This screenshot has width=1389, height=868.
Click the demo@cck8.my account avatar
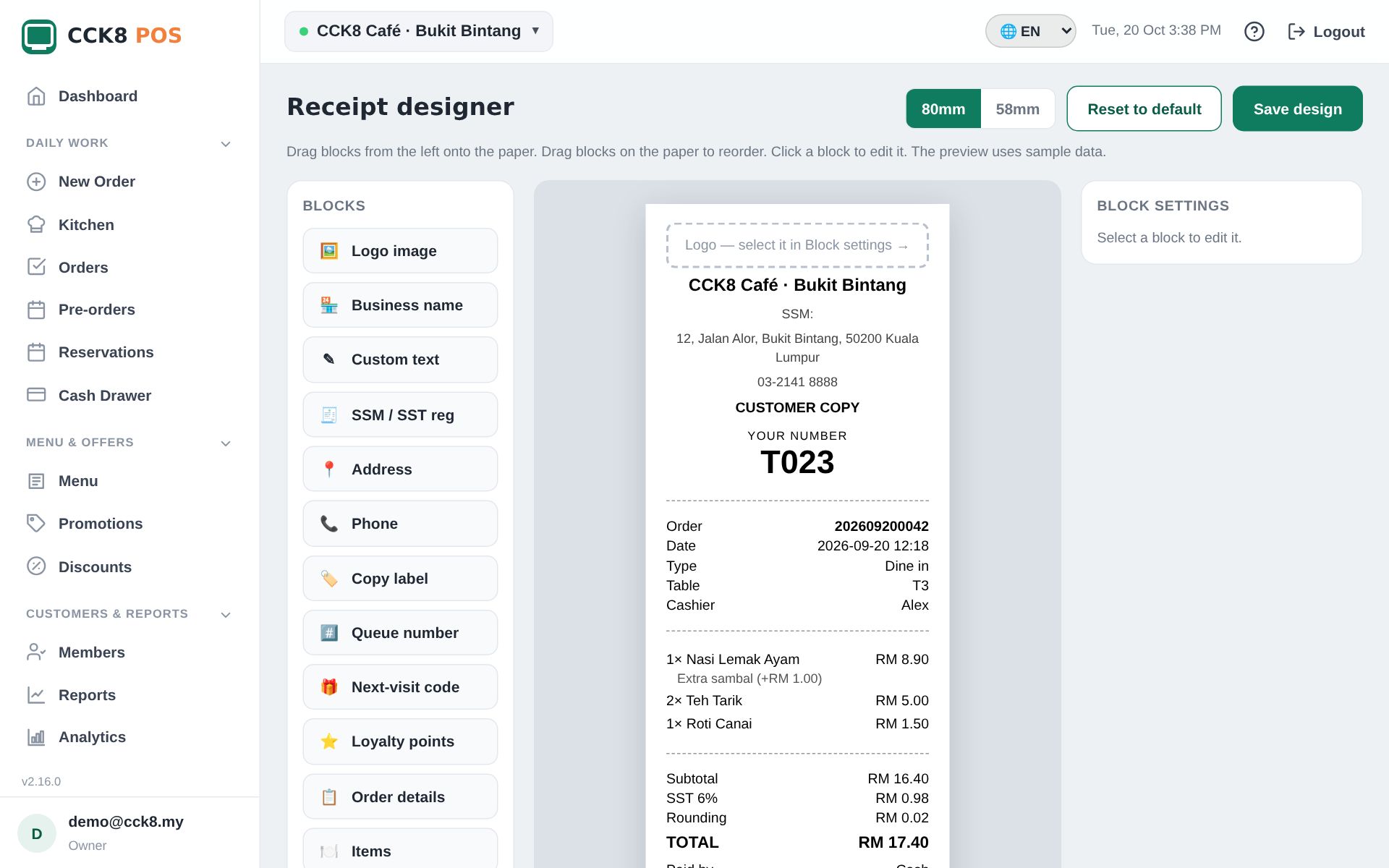coord(37,833)
